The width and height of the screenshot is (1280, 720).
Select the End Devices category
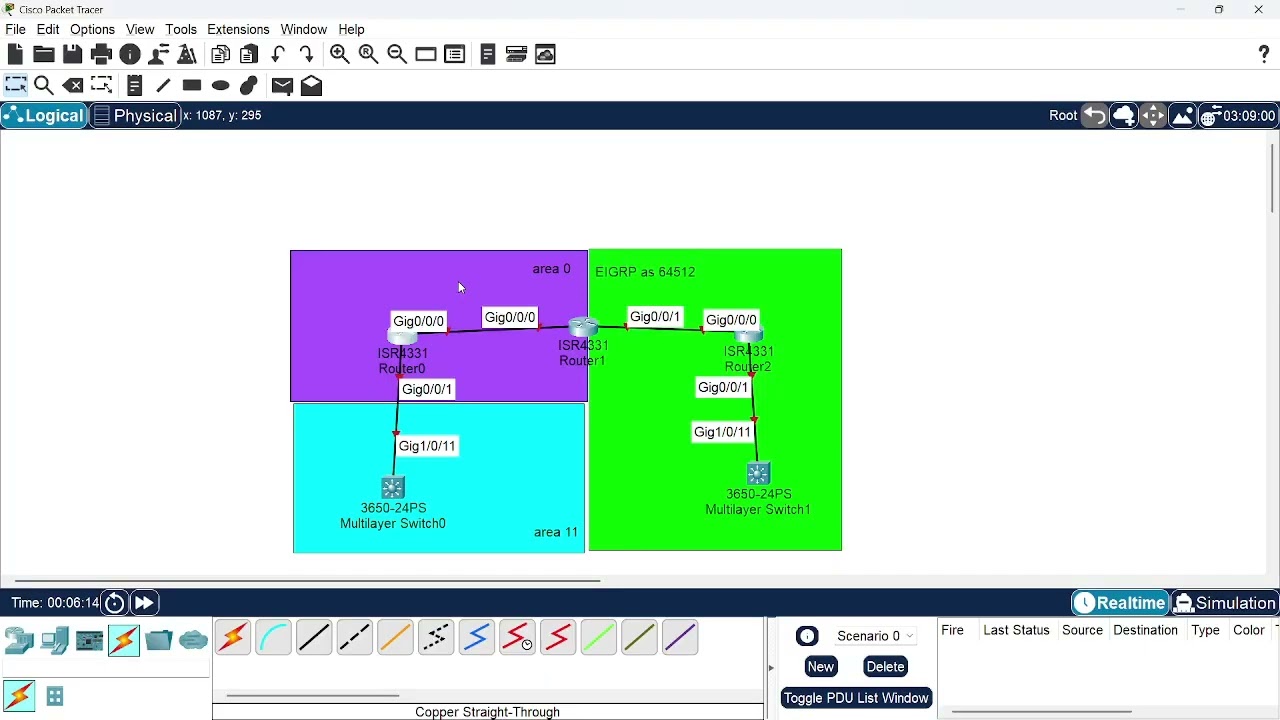55,640
